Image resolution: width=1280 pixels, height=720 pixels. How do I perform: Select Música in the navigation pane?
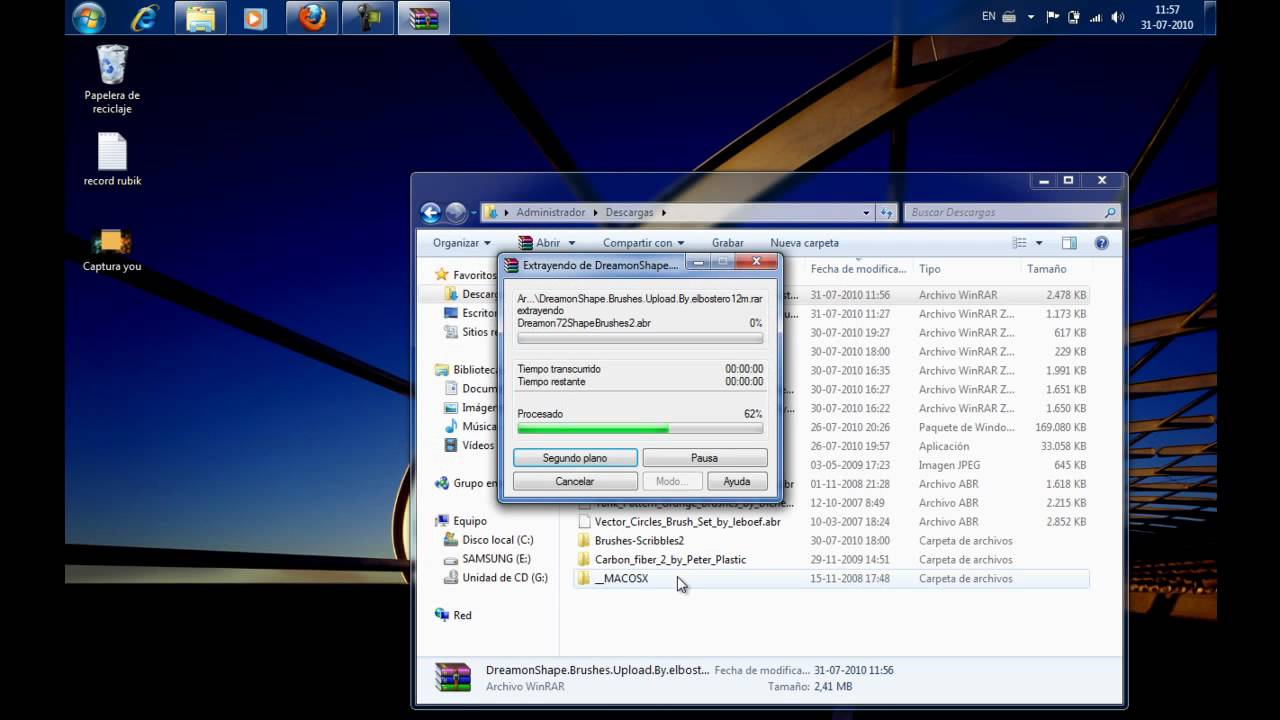point(470,427)
